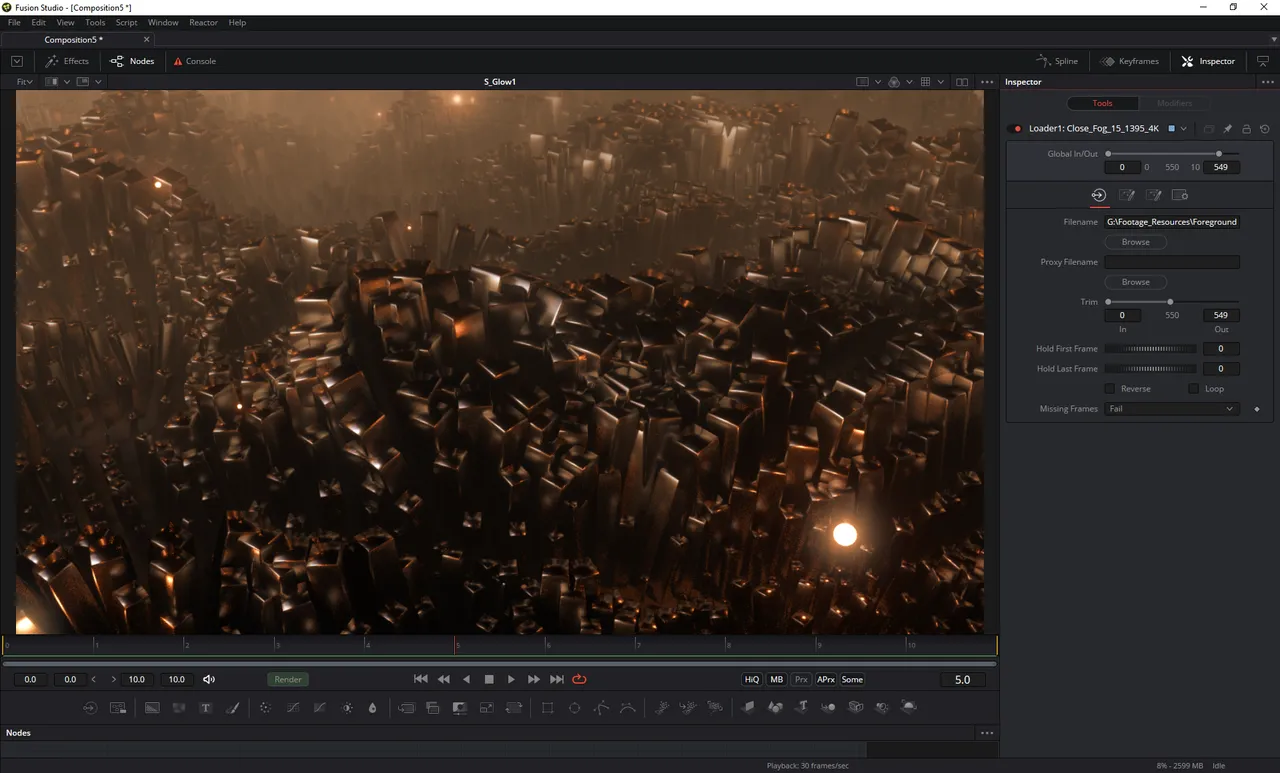Toggle loop playback mode
Viewport: 1280px width, 773px height.
(x=579, y=679)
